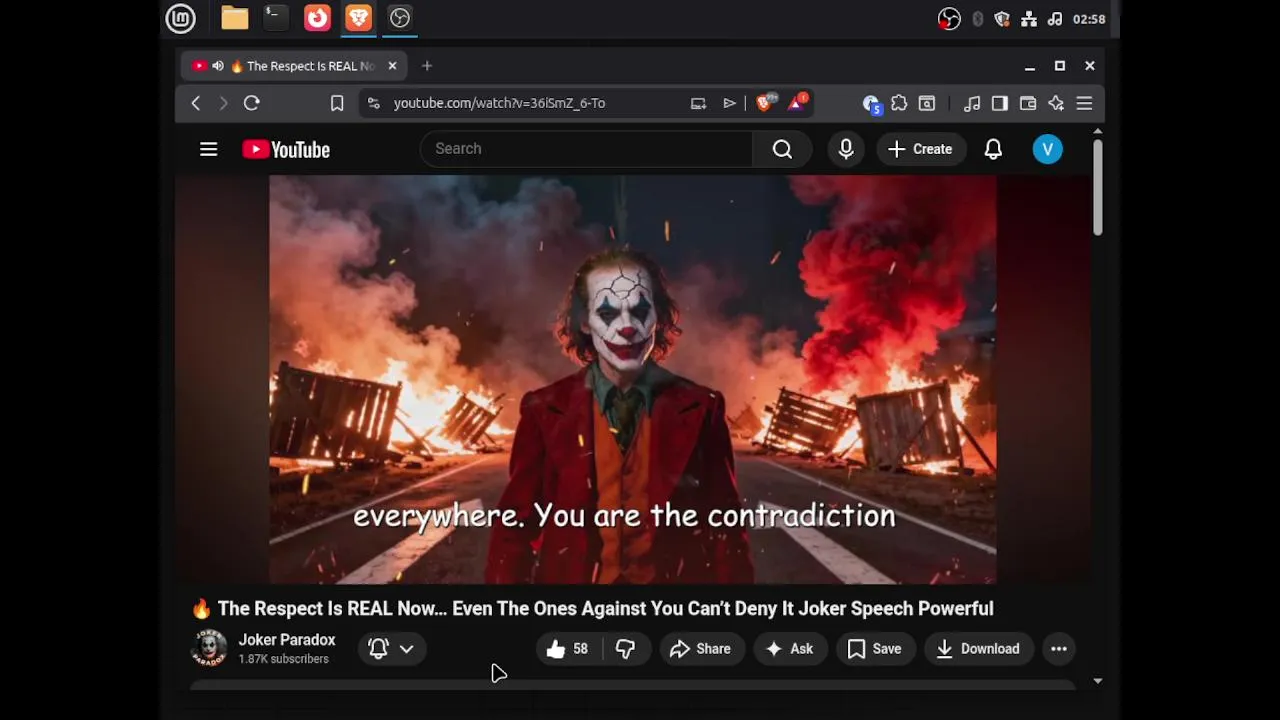Switch to Brave browser in the panel
This screenshot has width=1280, height=720.
tap(358, 18)
